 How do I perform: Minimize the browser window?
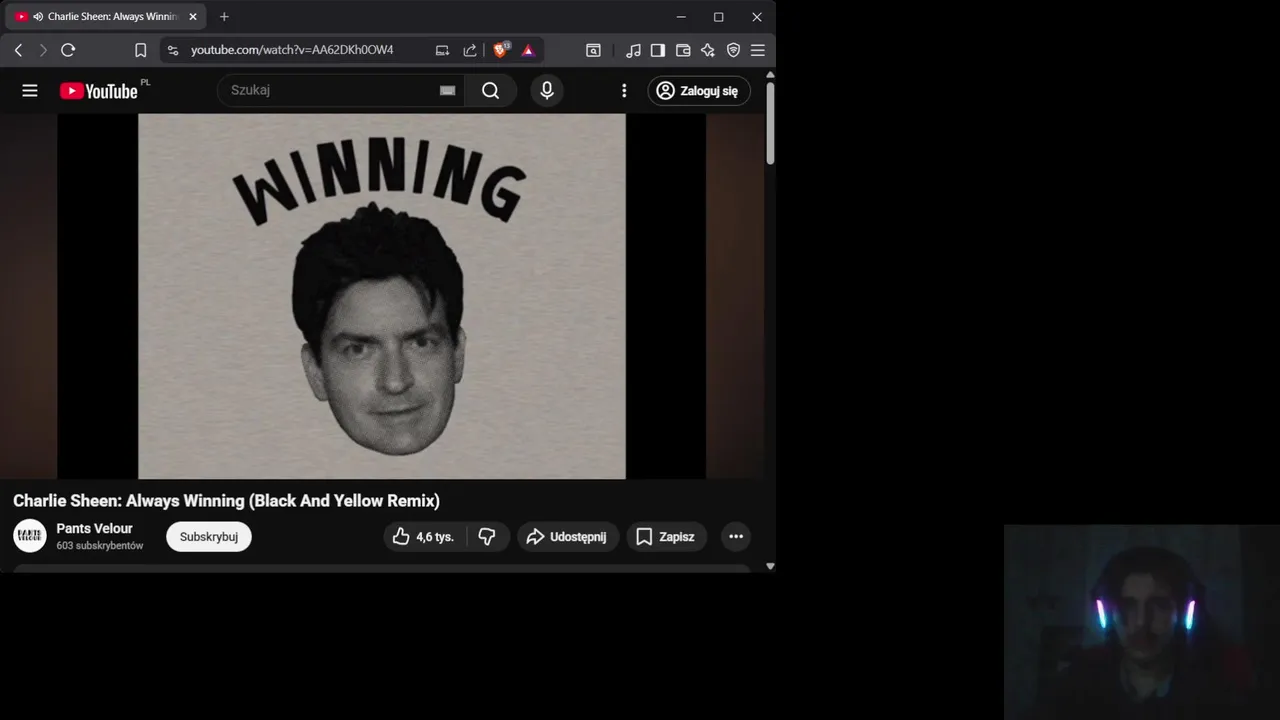pyautogui.click(x=681, y=17)
